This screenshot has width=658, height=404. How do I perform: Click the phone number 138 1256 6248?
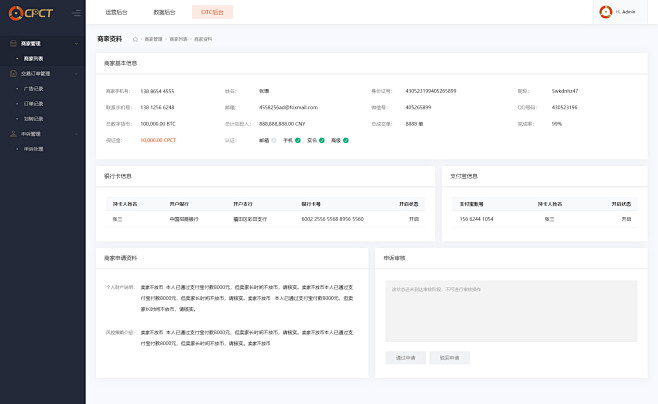[157, 107]
